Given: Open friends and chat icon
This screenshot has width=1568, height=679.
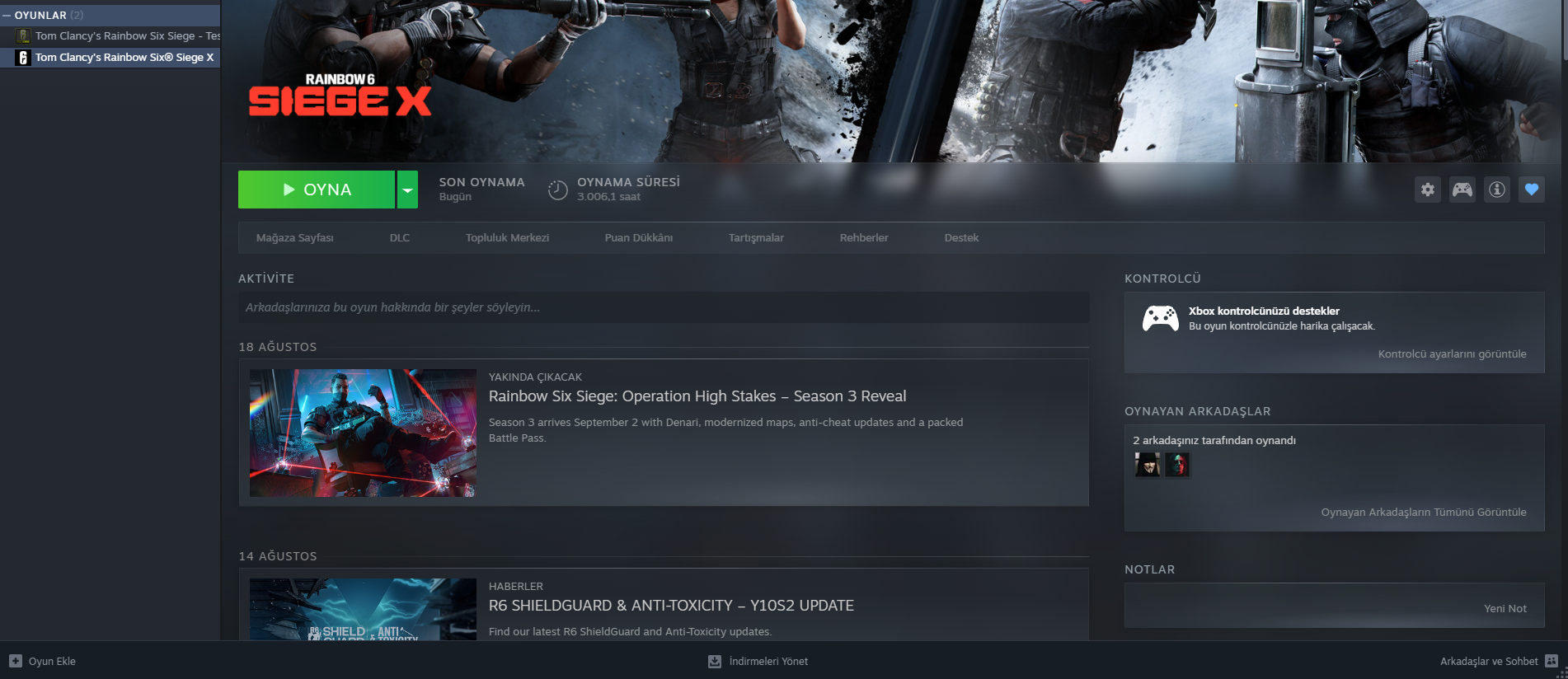Looking at the screenshot, I should coord(1552,661).
